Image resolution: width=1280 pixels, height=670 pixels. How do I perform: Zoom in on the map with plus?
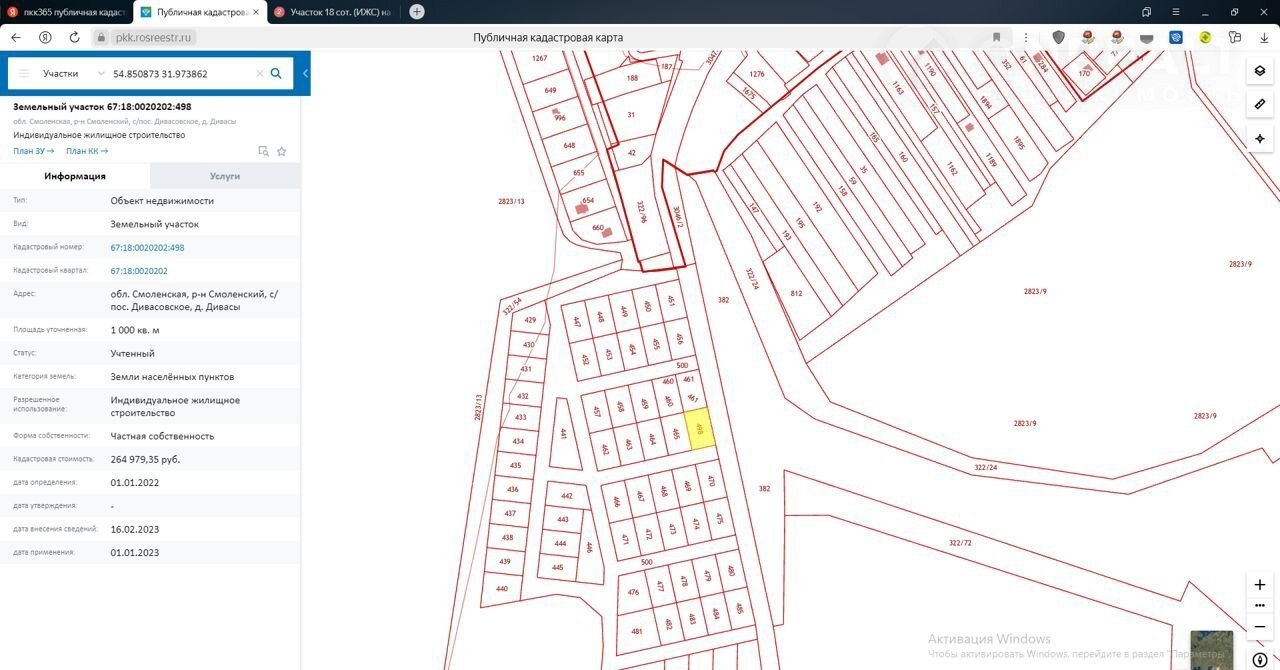pyautogui.click(x=1260, y=584)
